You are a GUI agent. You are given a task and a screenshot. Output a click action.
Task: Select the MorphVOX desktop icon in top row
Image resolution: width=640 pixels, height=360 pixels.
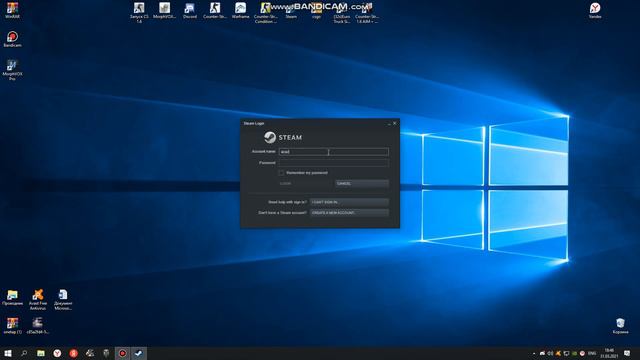(164, 11)
